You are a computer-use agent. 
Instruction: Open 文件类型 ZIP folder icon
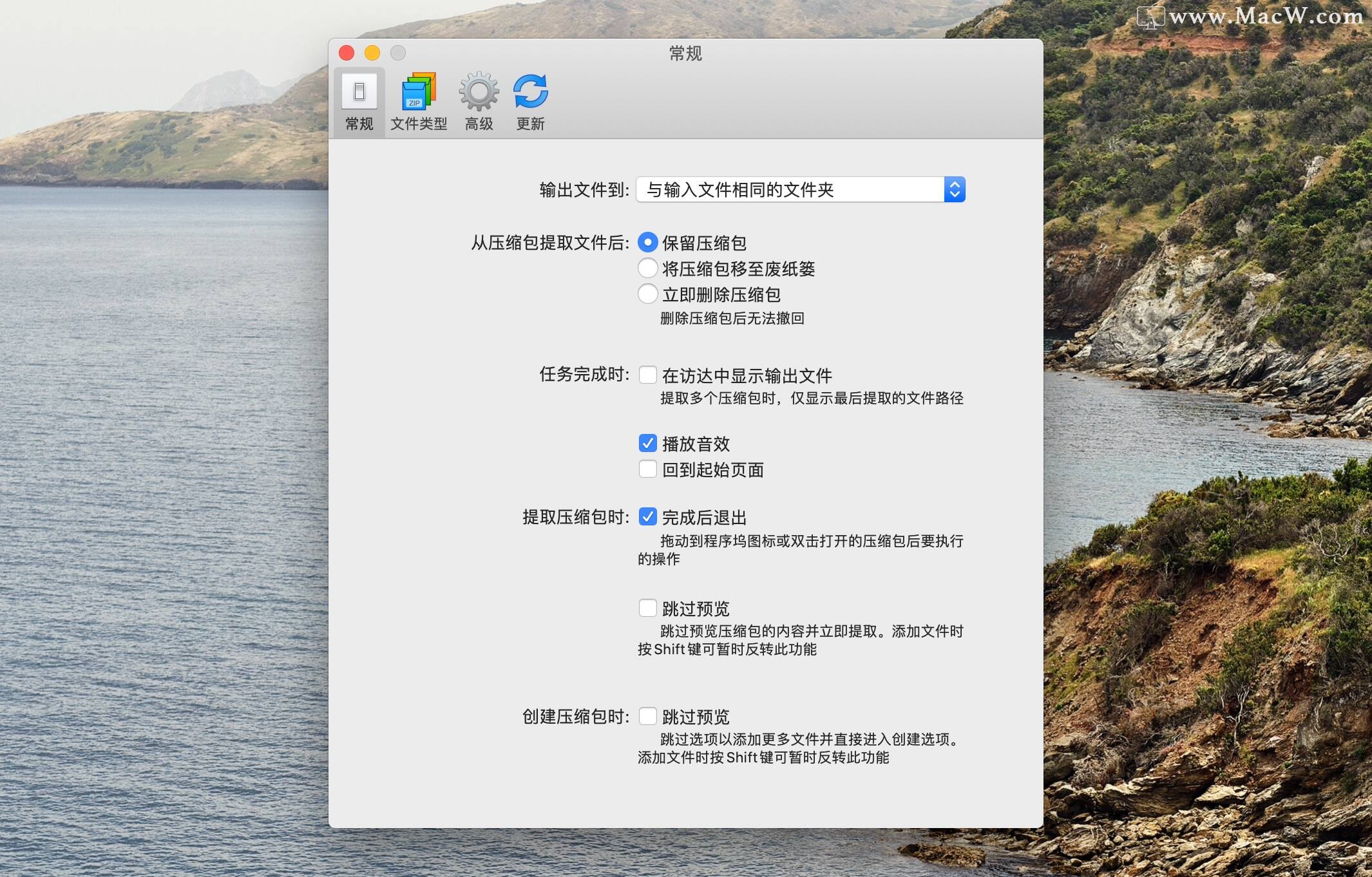point(419,92)
